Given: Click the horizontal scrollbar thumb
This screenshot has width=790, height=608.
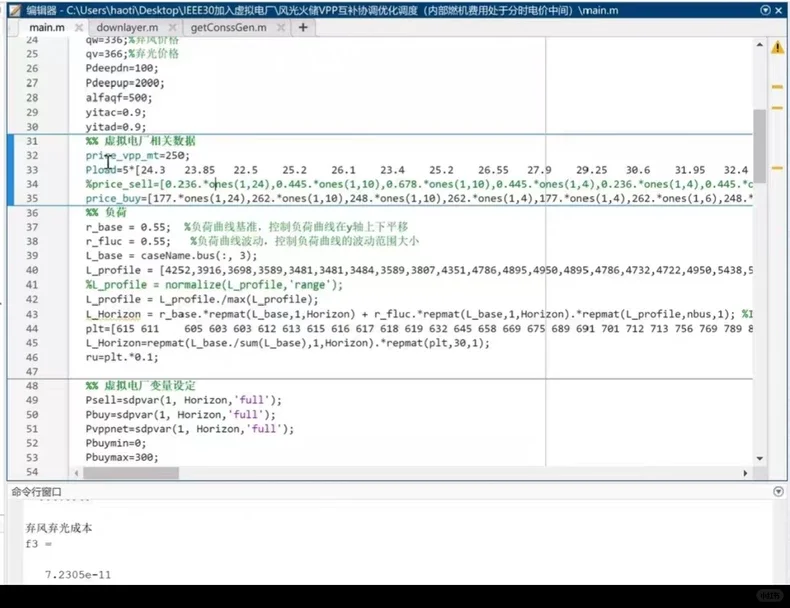Looking at the screenshot, I should pos(130,473).
